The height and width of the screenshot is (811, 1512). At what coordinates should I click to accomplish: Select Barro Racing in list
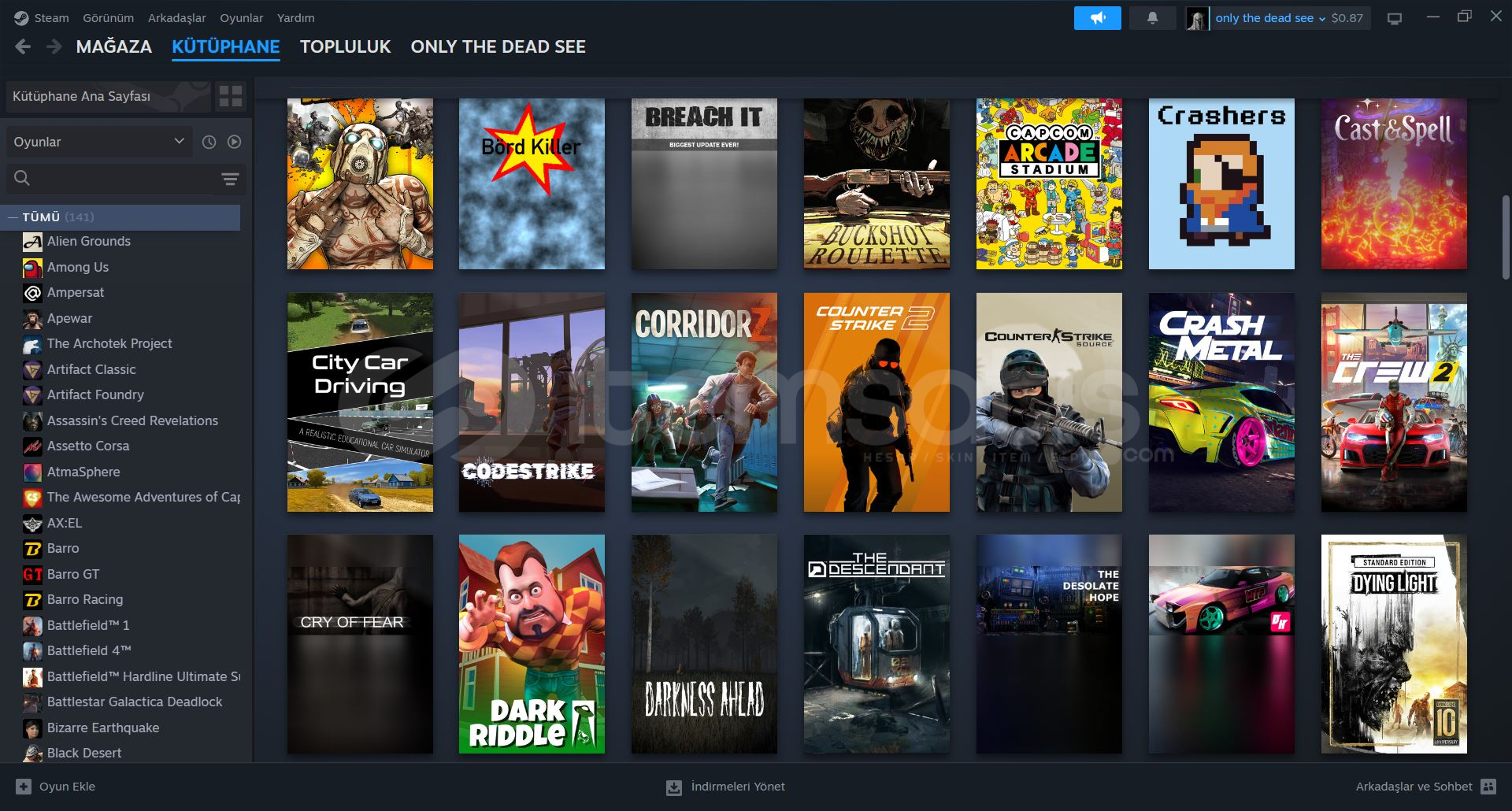85,600
